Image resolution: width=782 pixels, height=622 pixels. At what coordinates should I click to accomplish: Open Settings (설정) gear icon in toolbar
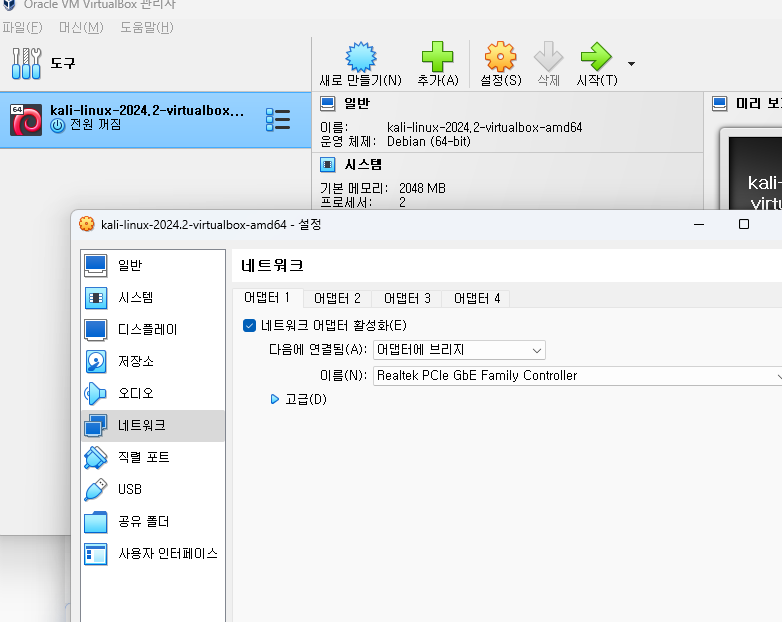pos(500,56)
